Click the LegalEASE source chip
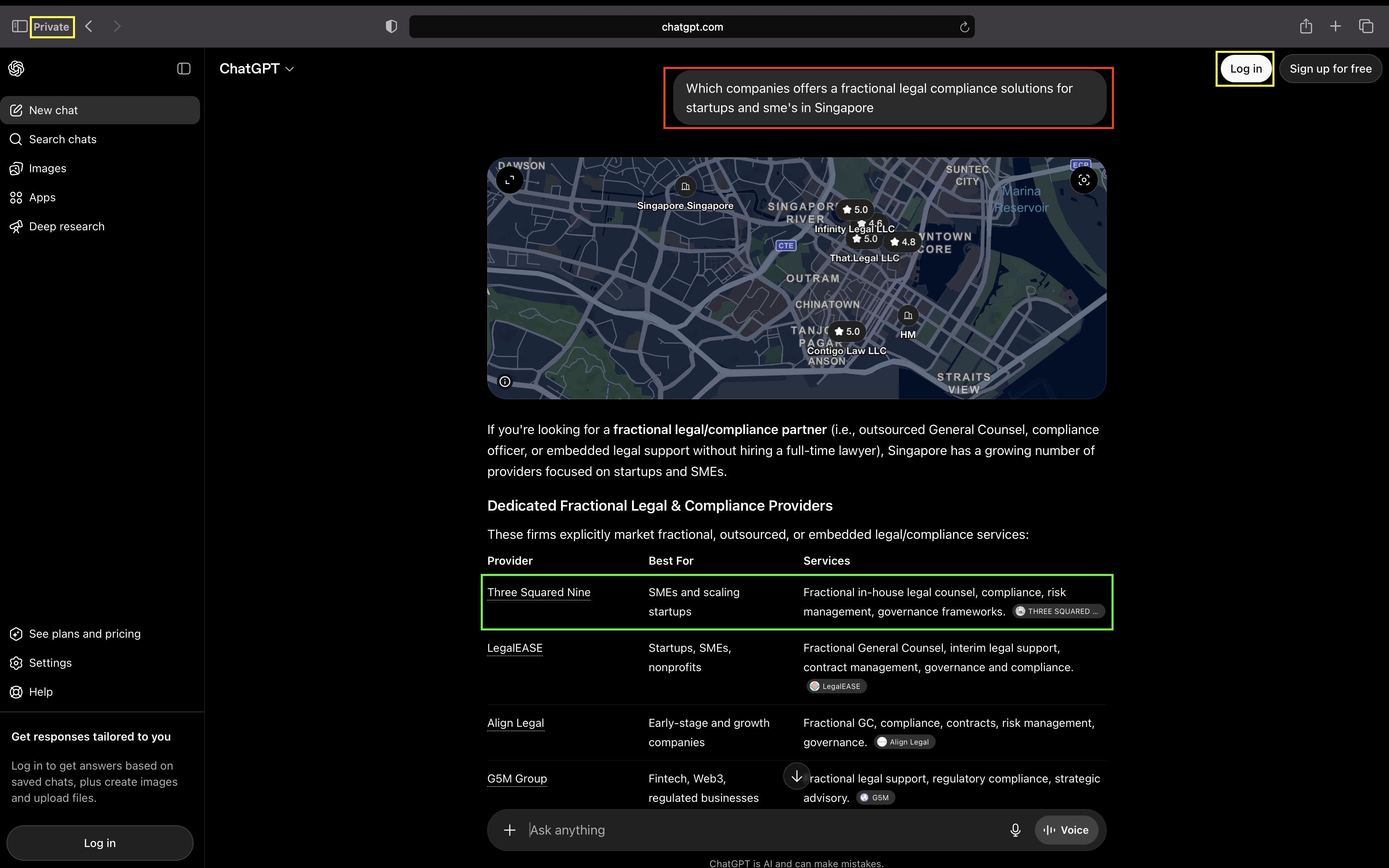The height and width of the screenshot is (868, 1389). click(836, 686)
